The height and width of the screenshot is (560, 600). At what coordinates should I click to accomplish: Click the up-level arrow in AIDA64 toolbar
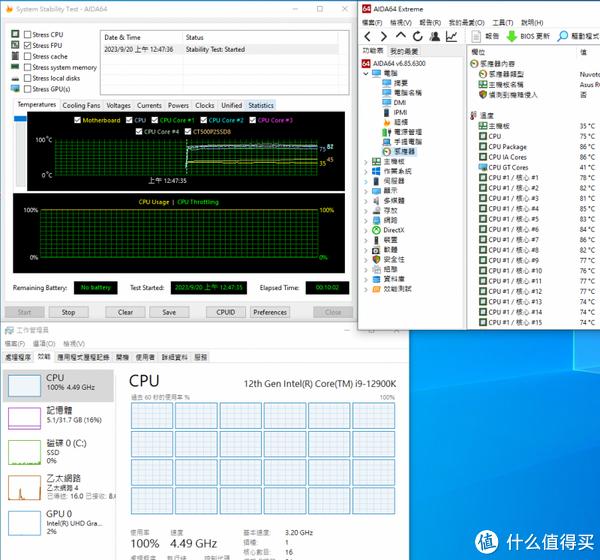(400, 36)
